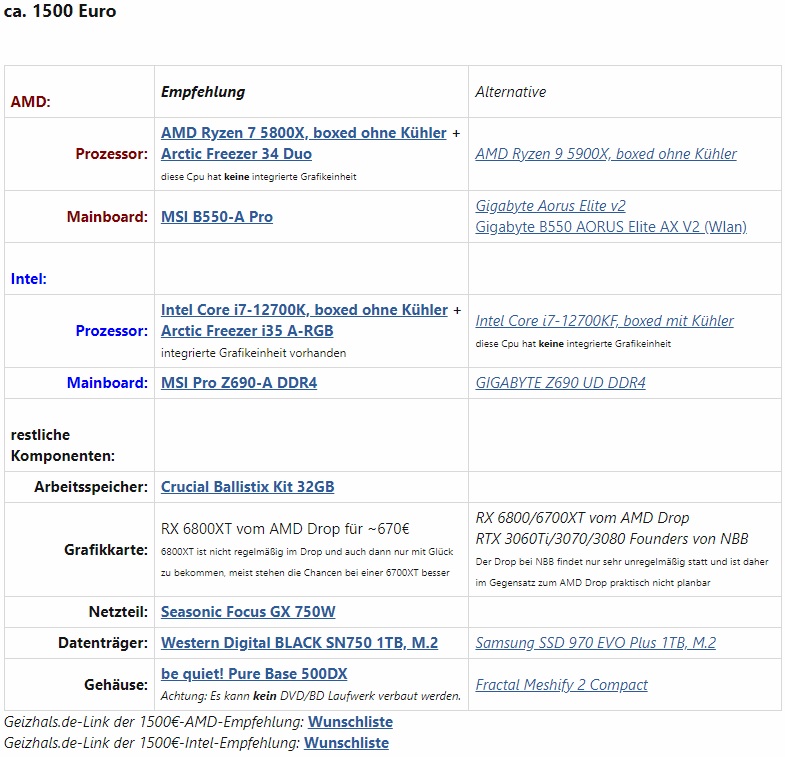Click 'integrierte Grafikeinheit vorhanden' note
785x757 pixels.
(253, 353)
